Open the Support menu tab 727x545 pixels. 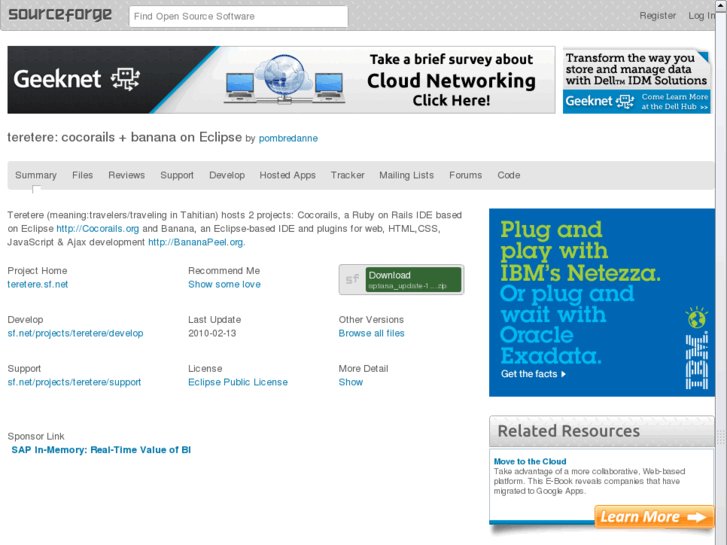pyautogui.click(x=177, y=175)
